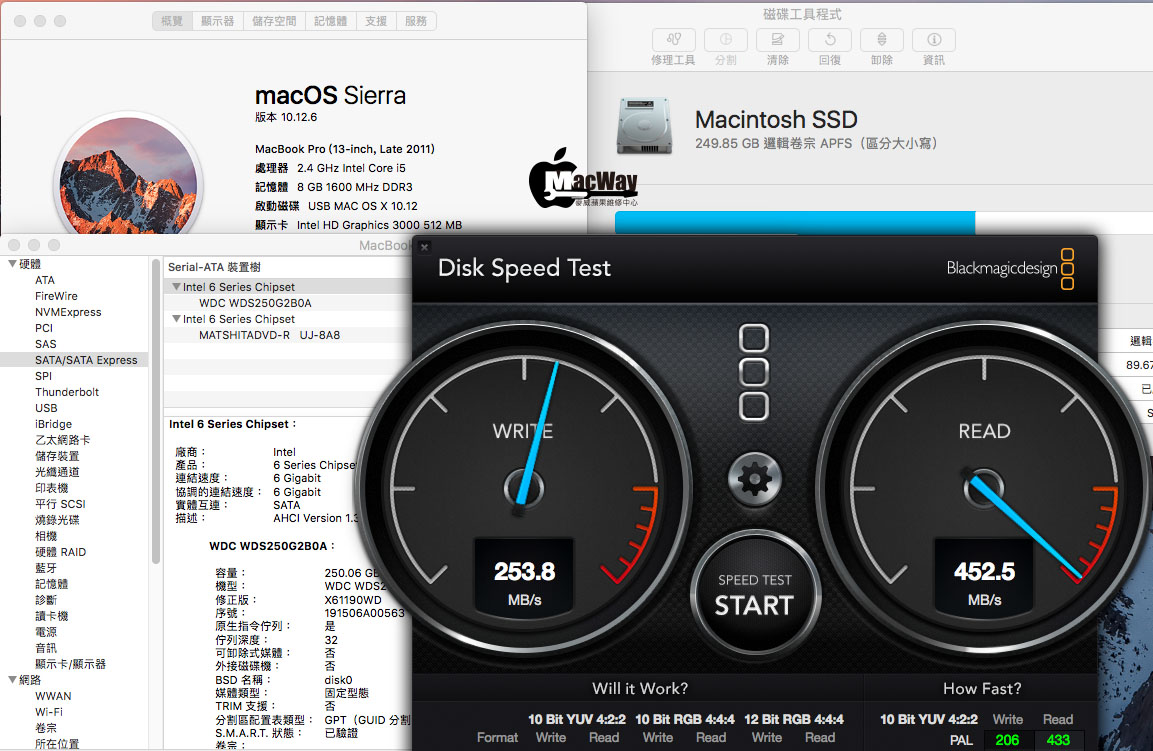Viewport: 1153px width, 751px height.
Task: Switch to the 顯示器 tab
Action: [216, 21]
